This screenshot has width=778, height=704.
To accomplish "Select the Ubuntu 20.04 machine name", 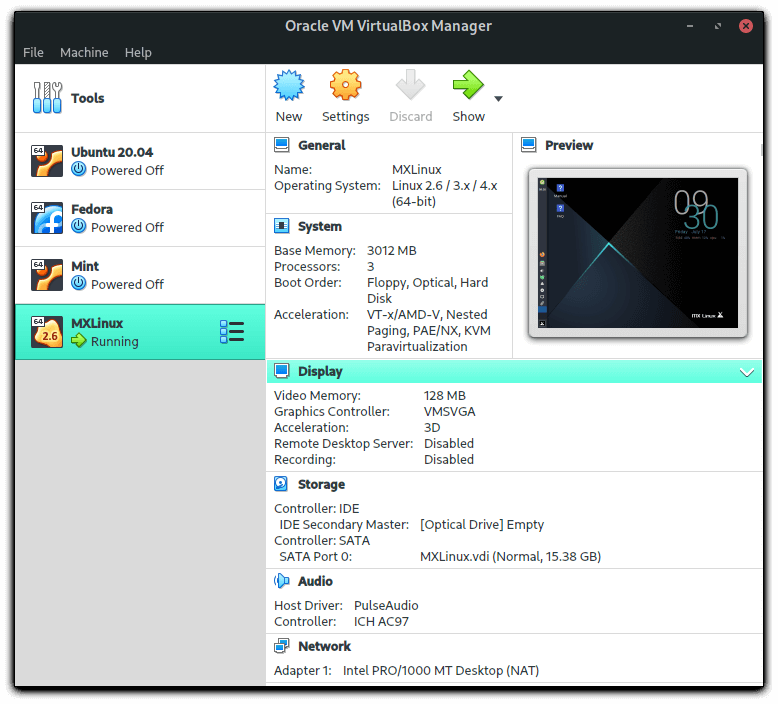I will 112,152.
